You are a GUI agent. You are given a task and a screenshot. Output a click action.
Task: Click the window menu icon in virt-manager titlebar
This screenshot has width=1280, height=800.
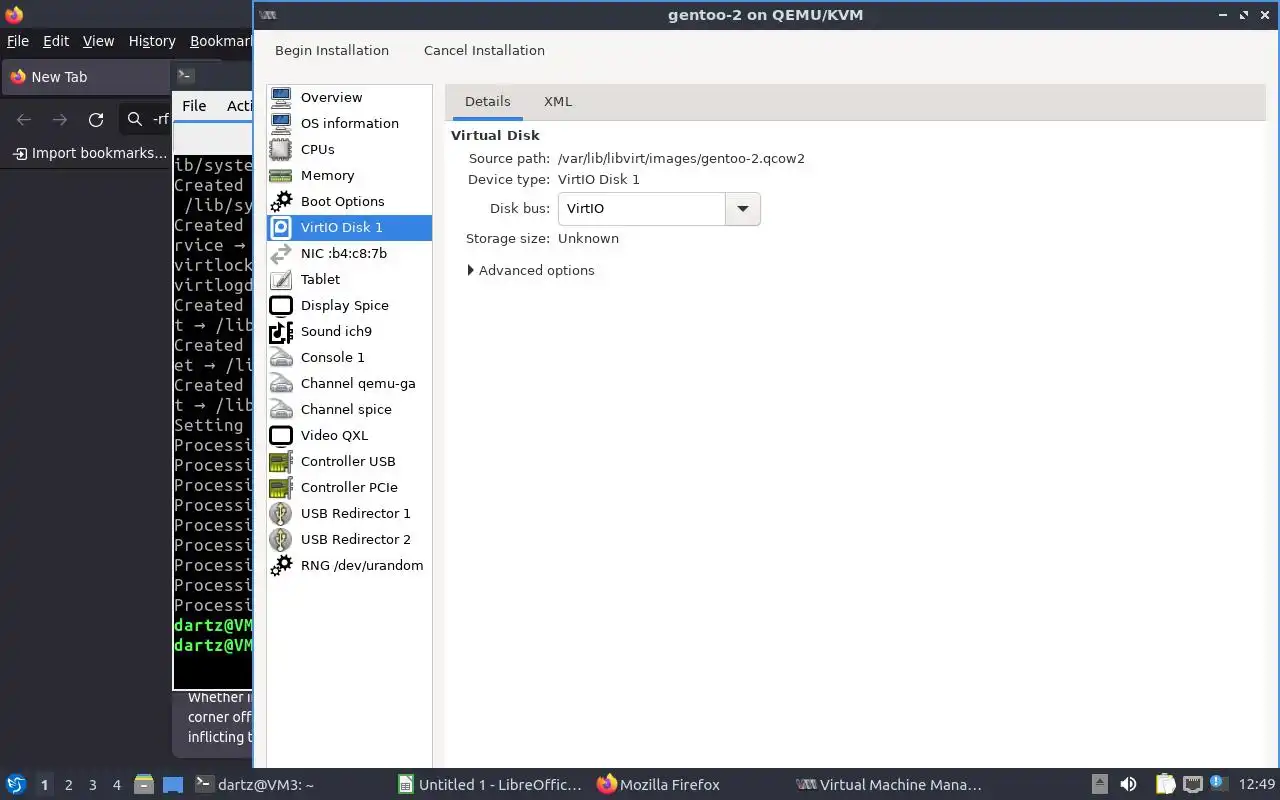click(268, 15)
